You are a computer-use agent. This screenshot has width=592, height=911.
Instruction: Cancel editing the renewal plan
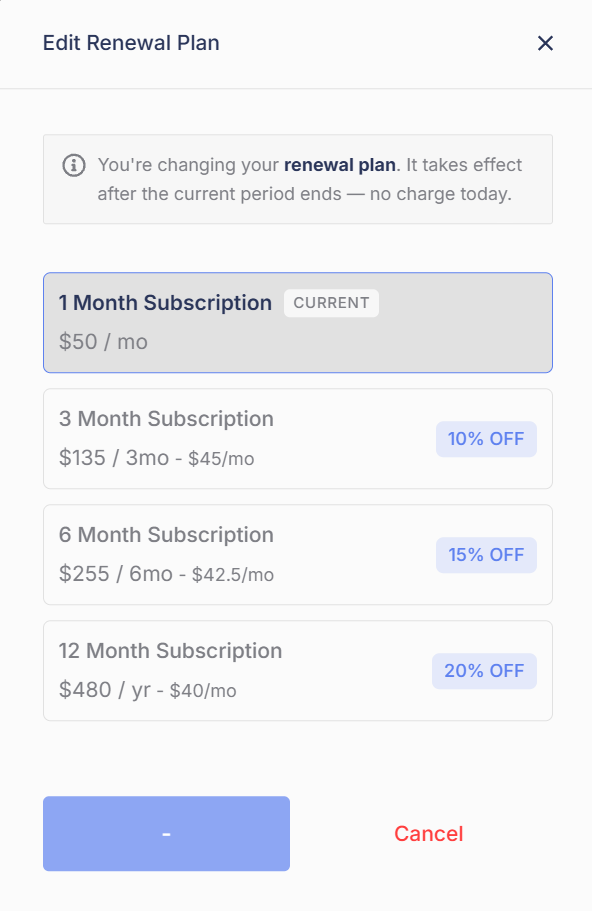429,834
